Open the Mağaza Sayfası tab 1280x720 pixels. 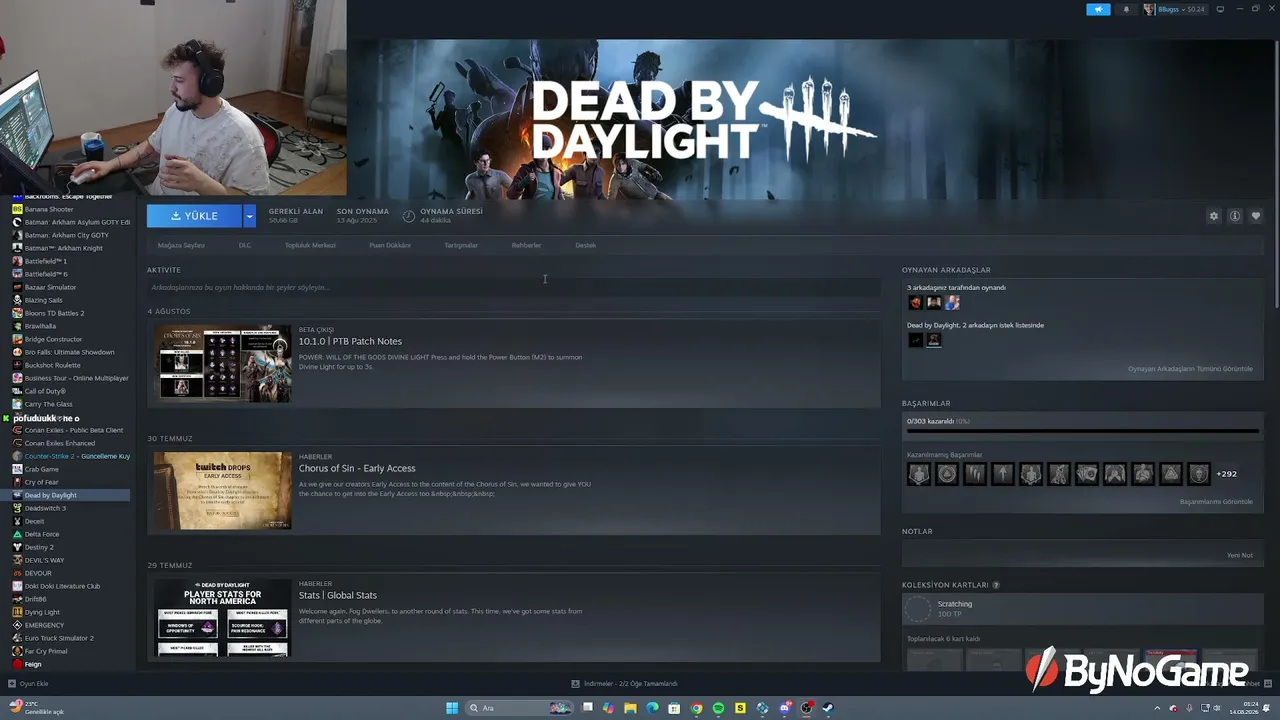coord(181,245)
